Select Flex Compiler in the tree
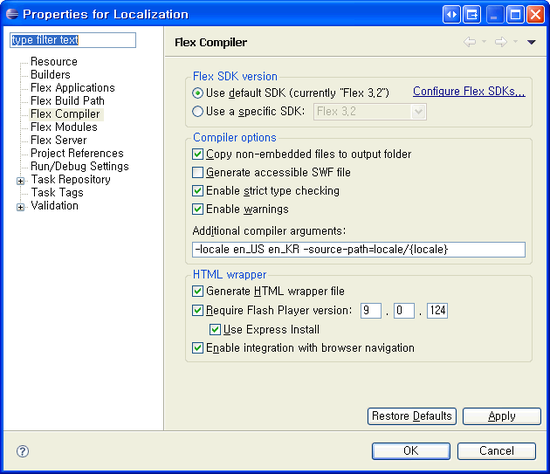The width and height of the screenshot is (550, 474). pyautogui.click(x=65, y=114)
